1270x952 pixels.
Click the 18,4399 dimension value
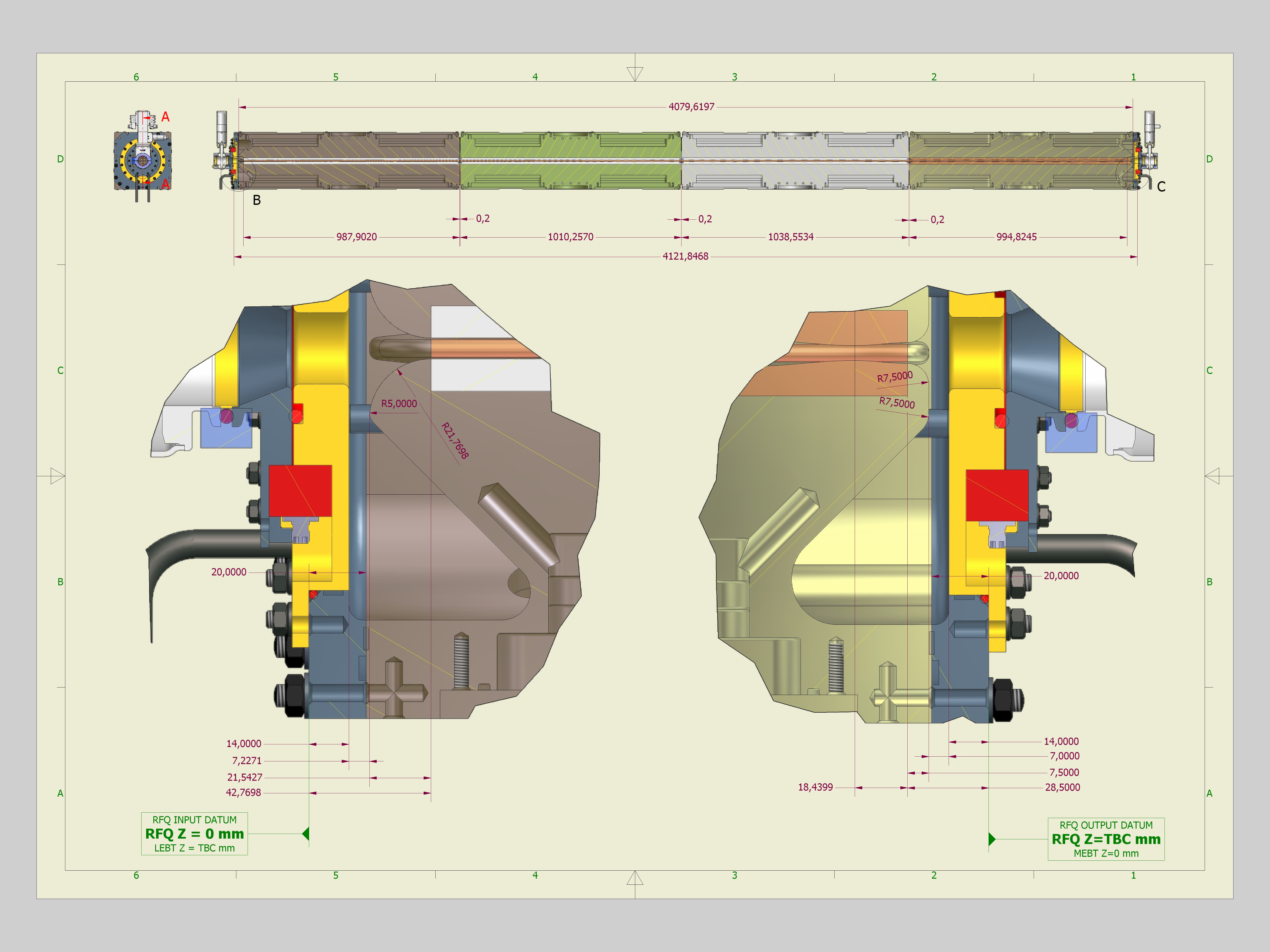click(815, 787)
